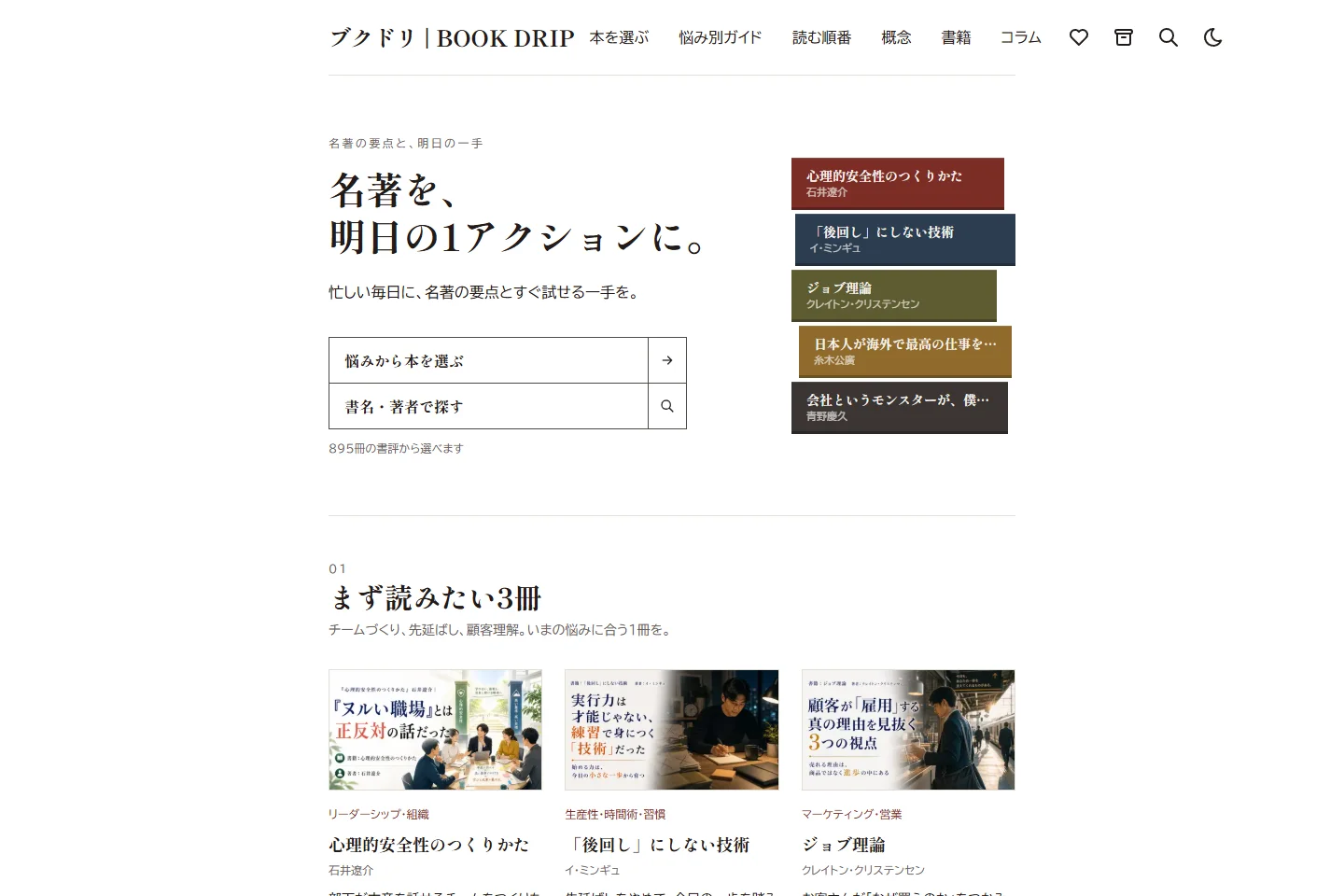Image resolution: width=1344 pixels, height=896 pixels.
Task: Open the 読む順番 menu item
Action: click(821, 37)
